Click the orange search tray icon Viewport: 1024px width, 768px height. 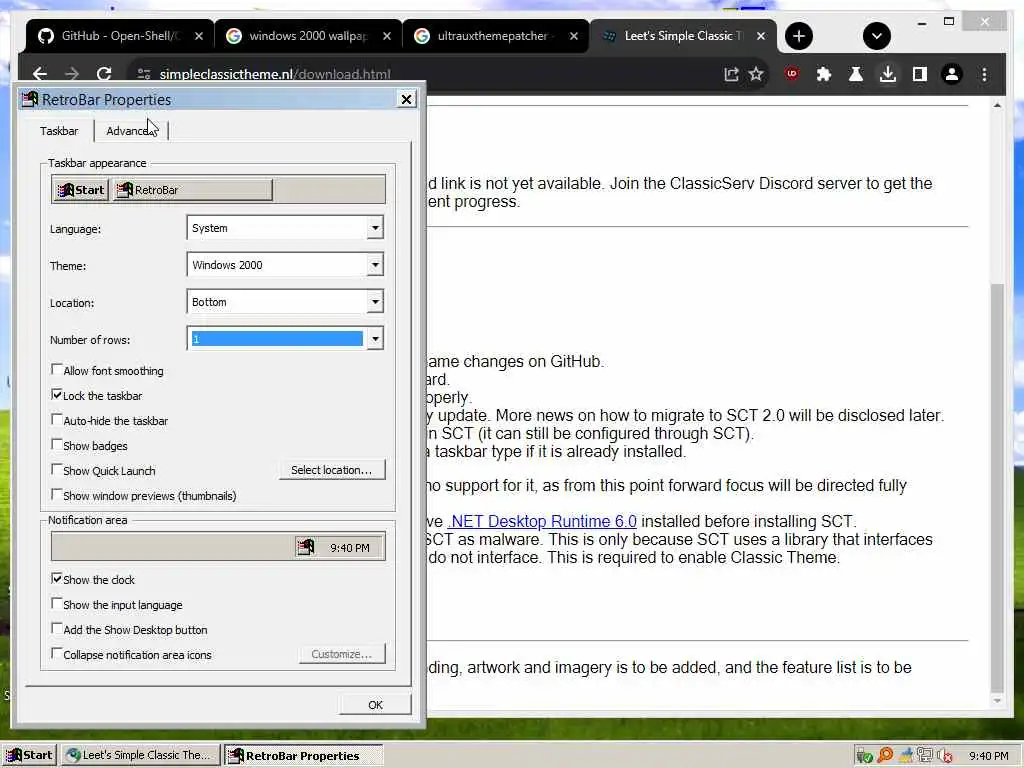point(885,756)
